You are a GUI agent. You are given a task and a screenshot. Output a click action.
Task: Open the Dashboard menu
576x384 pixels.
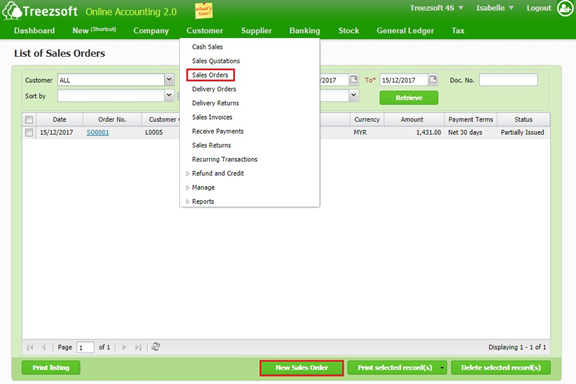point(34,31)
